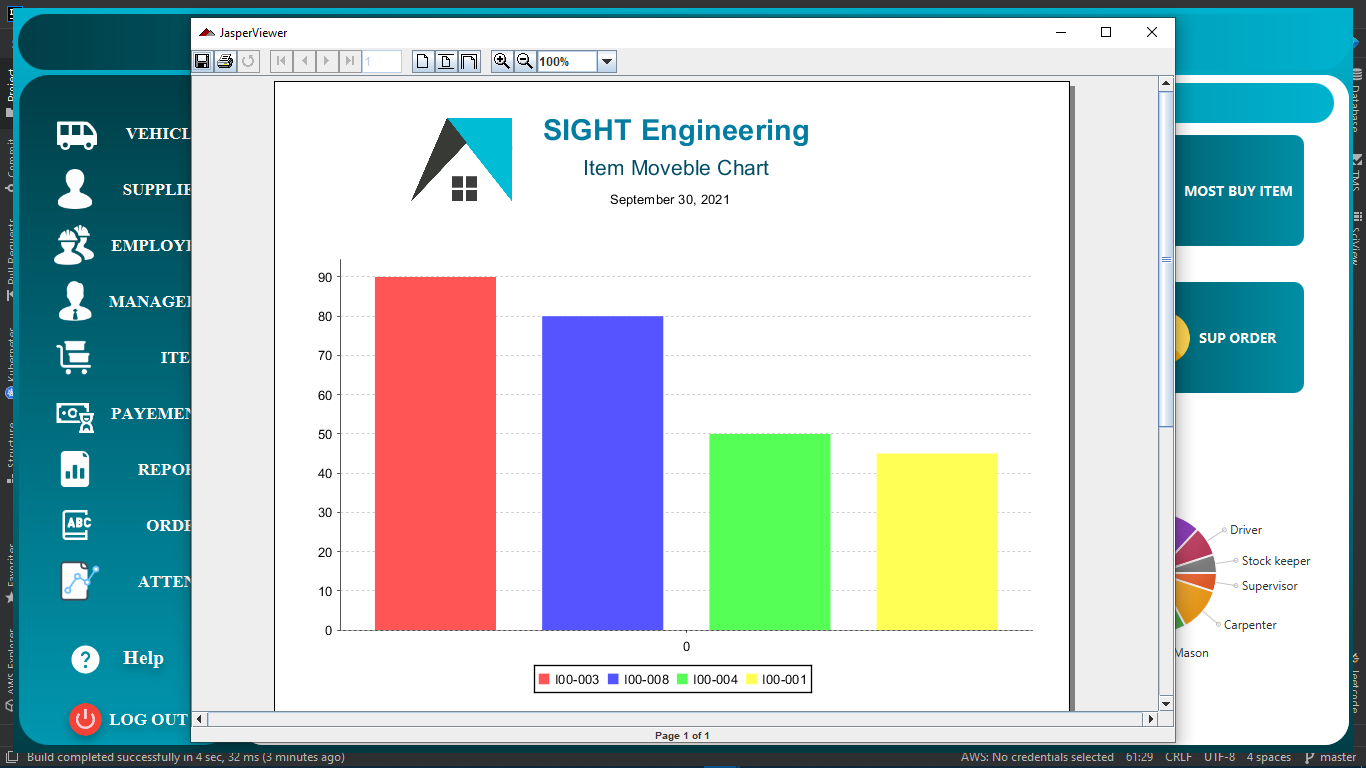The width and height of the screenshot is (1366, 768).
Task: Open the Supplier person icon in sidebar
Action: point(75,189)
